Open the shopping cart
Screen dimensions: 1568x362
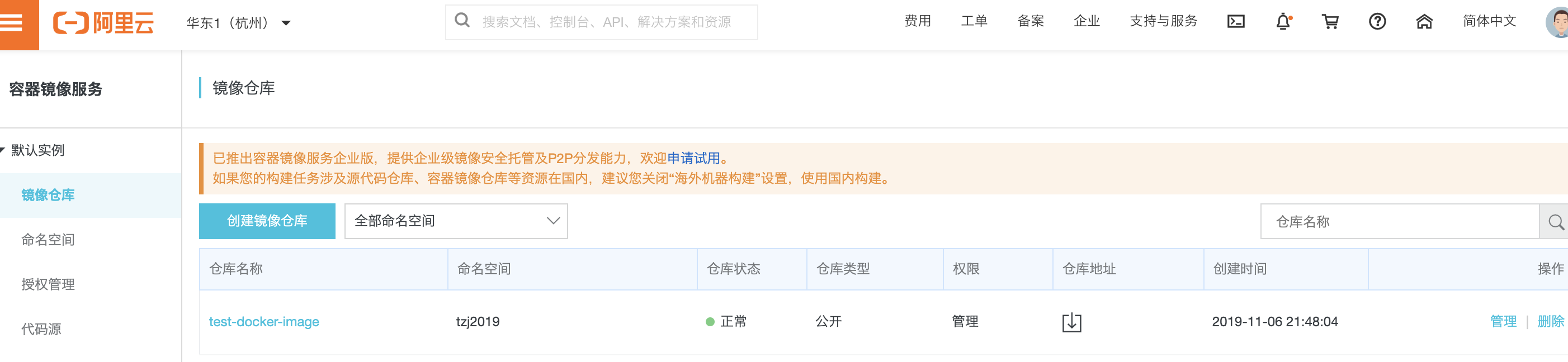[1330, 22]
